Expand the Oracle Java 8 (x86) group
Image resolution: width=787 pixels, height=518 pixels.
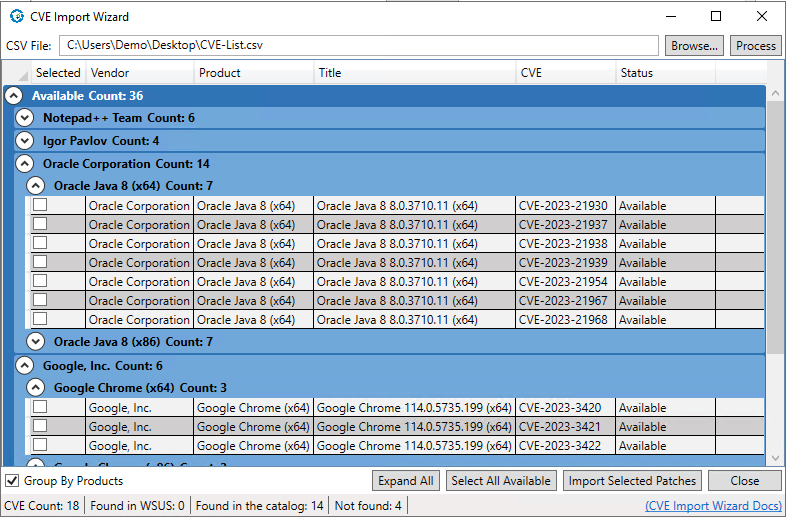pyautogui.click(x=36, y=342)
